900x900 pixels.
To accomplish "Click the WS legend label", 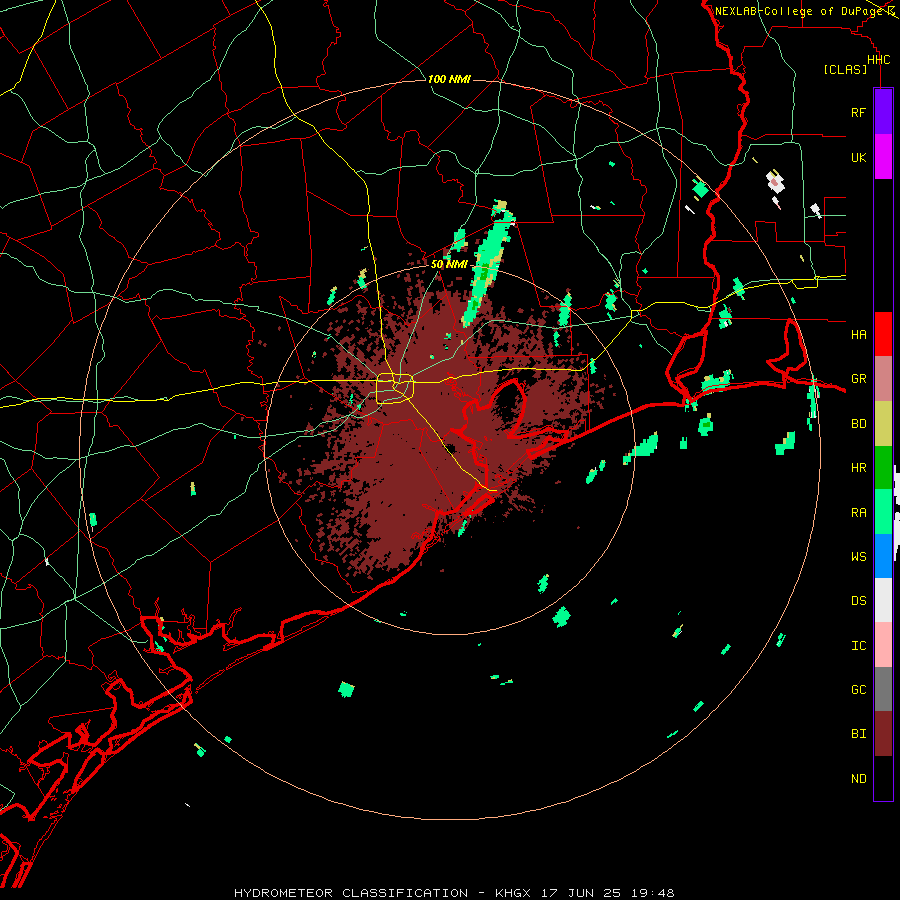I will 858,556.
